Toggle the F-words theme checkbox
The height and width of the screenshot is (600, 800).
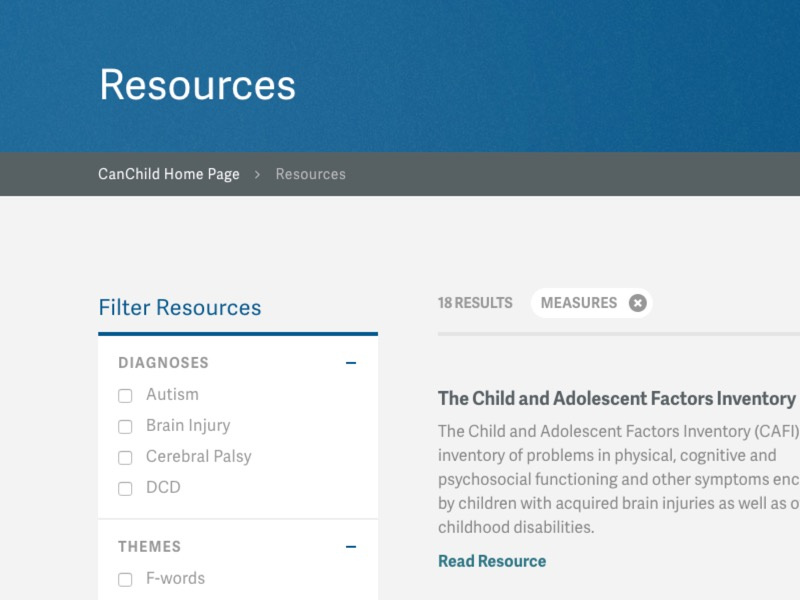125,580
